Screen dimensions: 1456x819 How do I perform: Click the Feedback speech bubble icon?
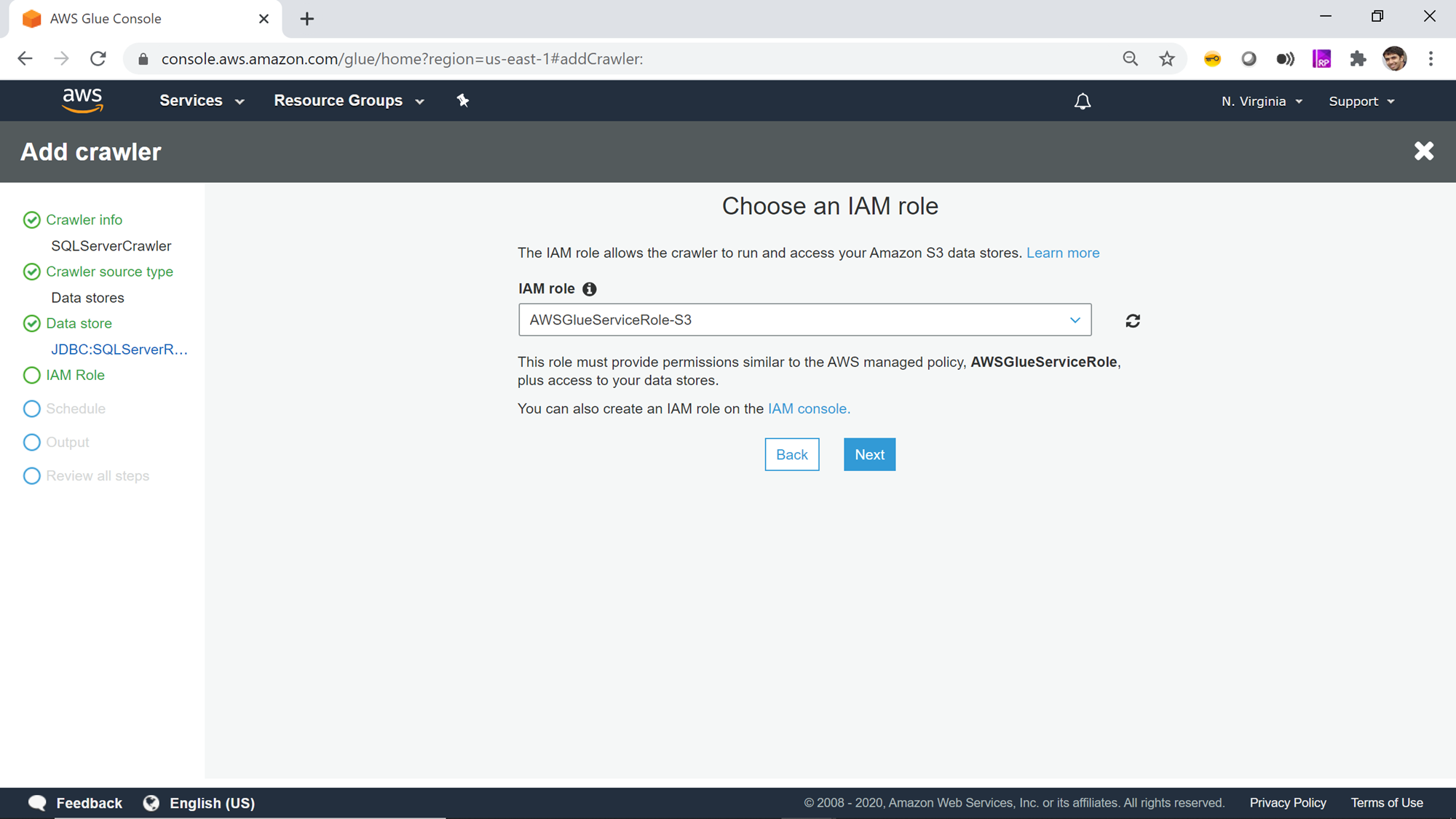(x=37, y=803)
